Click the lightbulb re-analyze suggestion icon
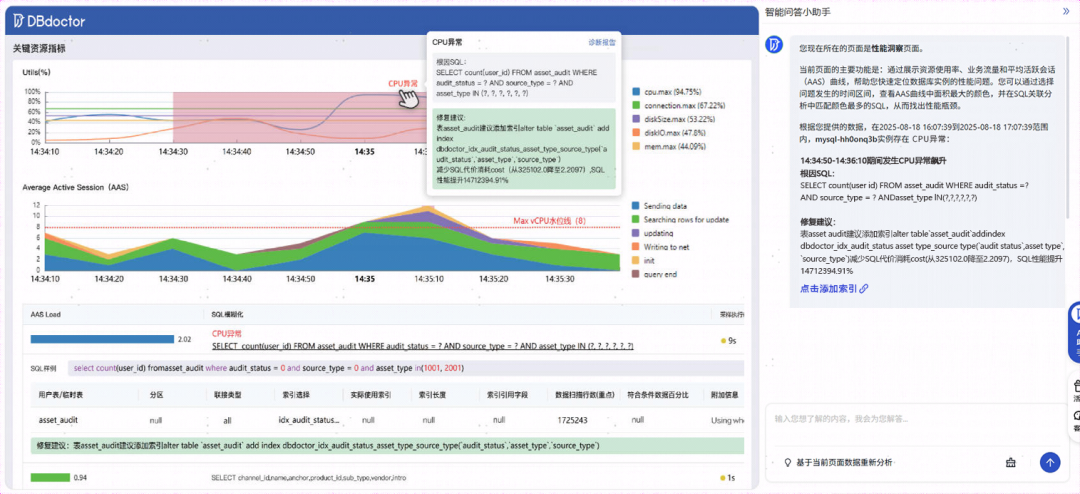Image resolution: width=1080 pixels, height=494 pixels. pos(787,462)
